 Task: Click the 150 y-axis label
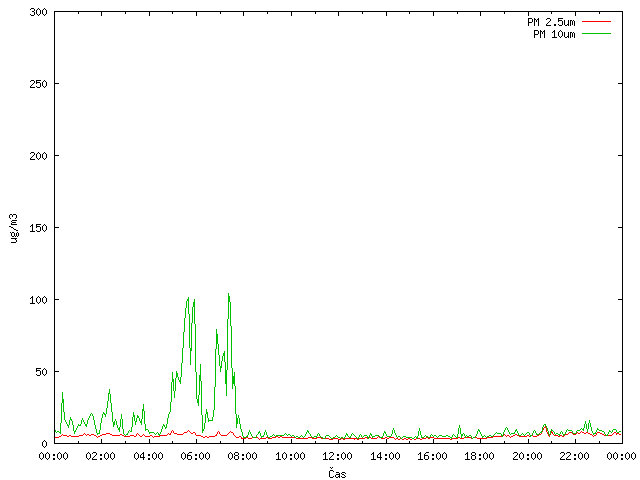click(x=38, y=228)
